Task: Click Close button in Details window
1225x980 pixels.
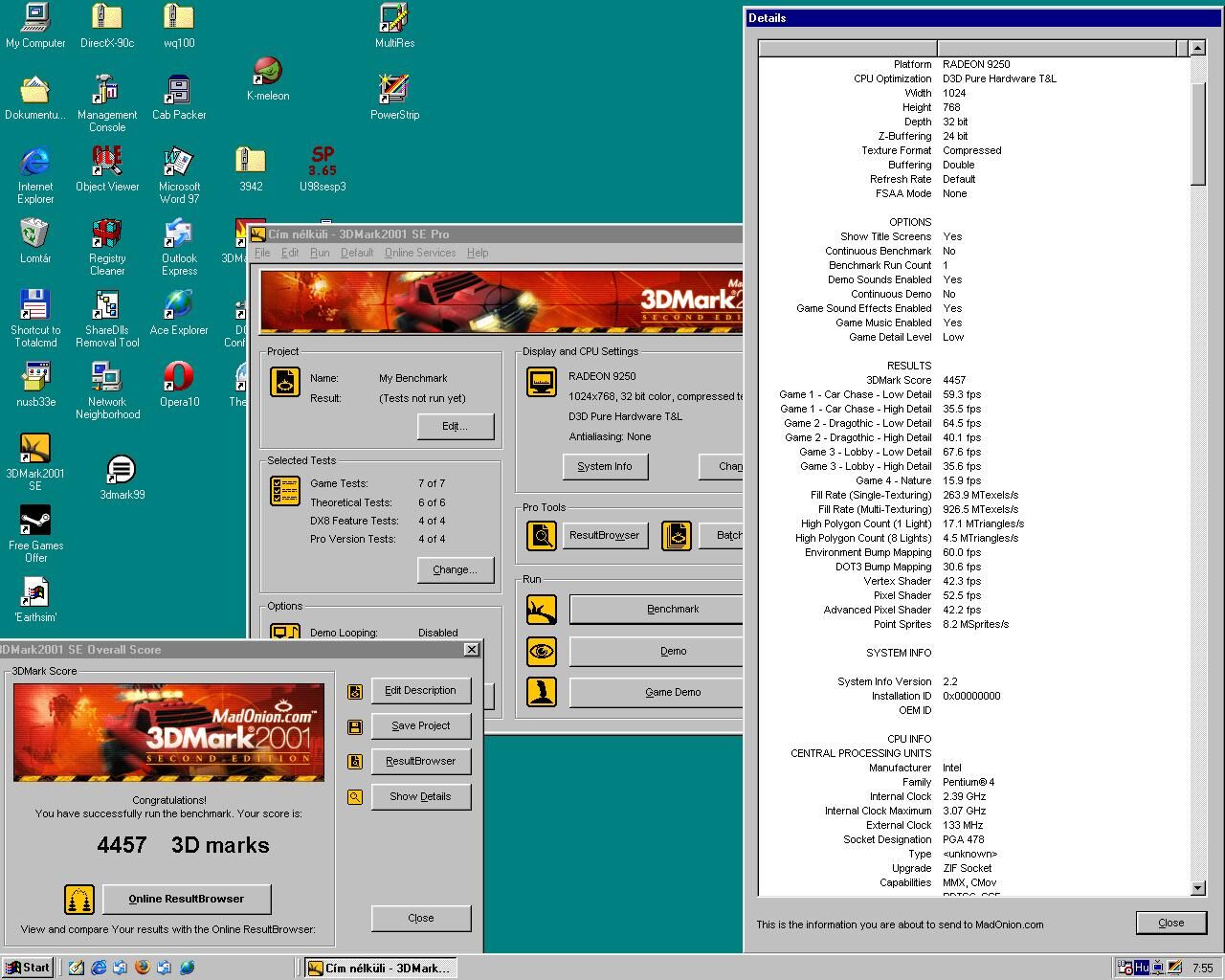Action: (1171, 923)
